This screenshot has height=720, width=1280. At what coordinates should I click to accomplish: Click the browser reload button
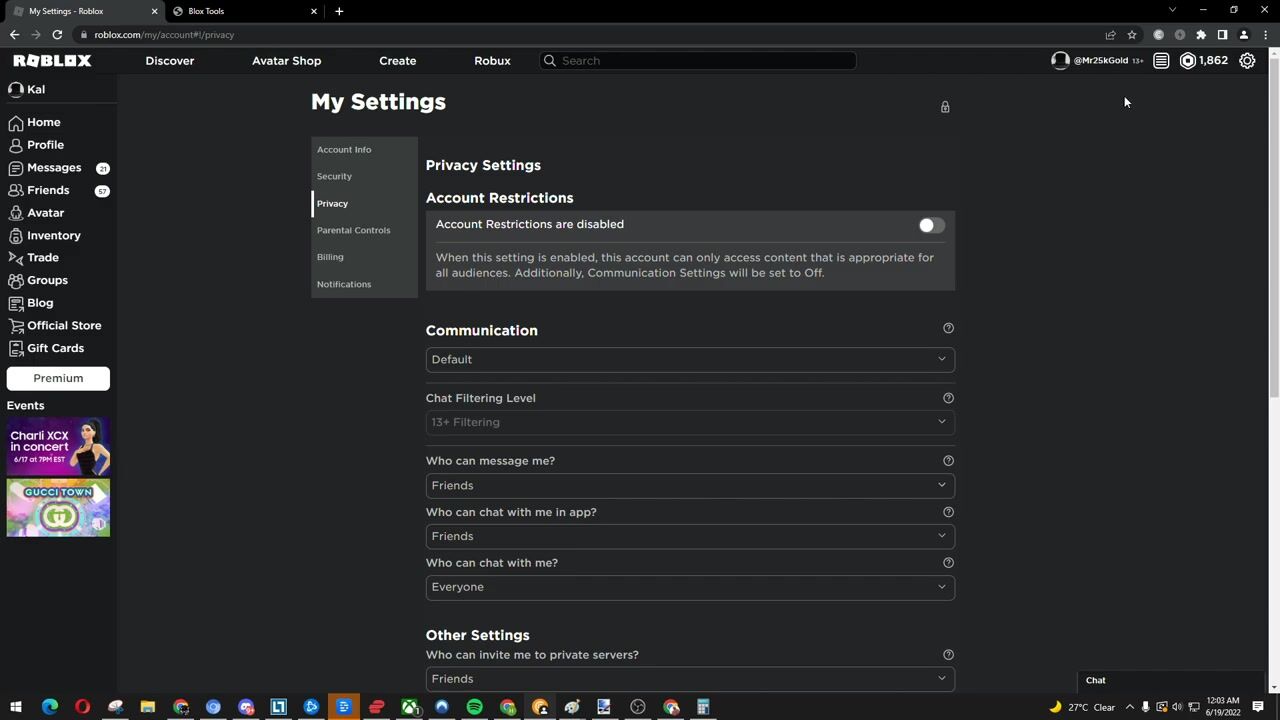(57, 35)
